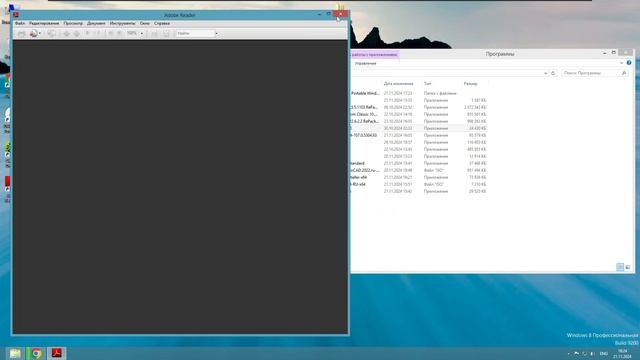Open the Просмотр menu in Adobe Reader

pos(73,23)
